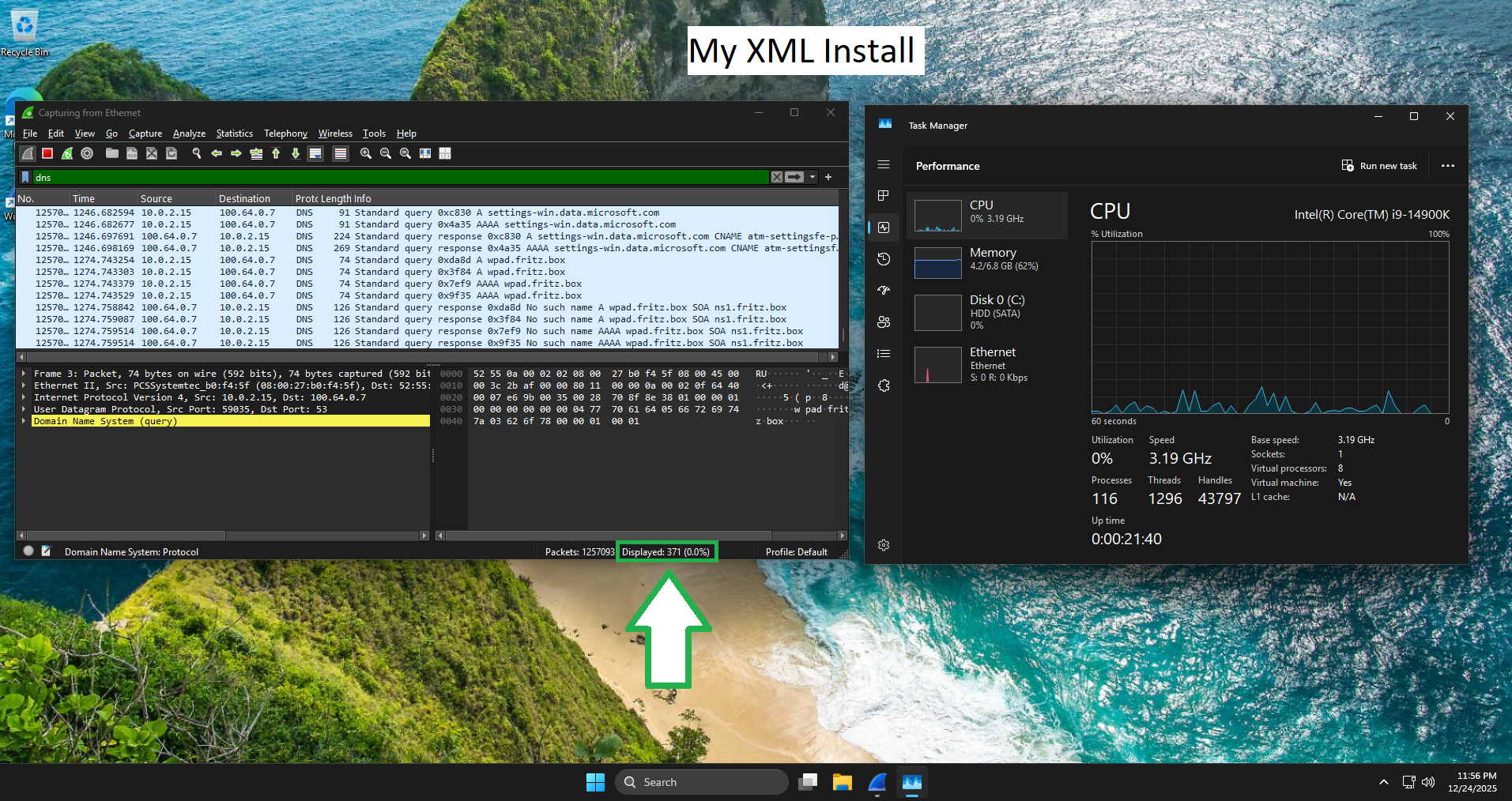This screenshot has width=1512, height=801.
Task: Open the Analyze menu
Action: 189,133
